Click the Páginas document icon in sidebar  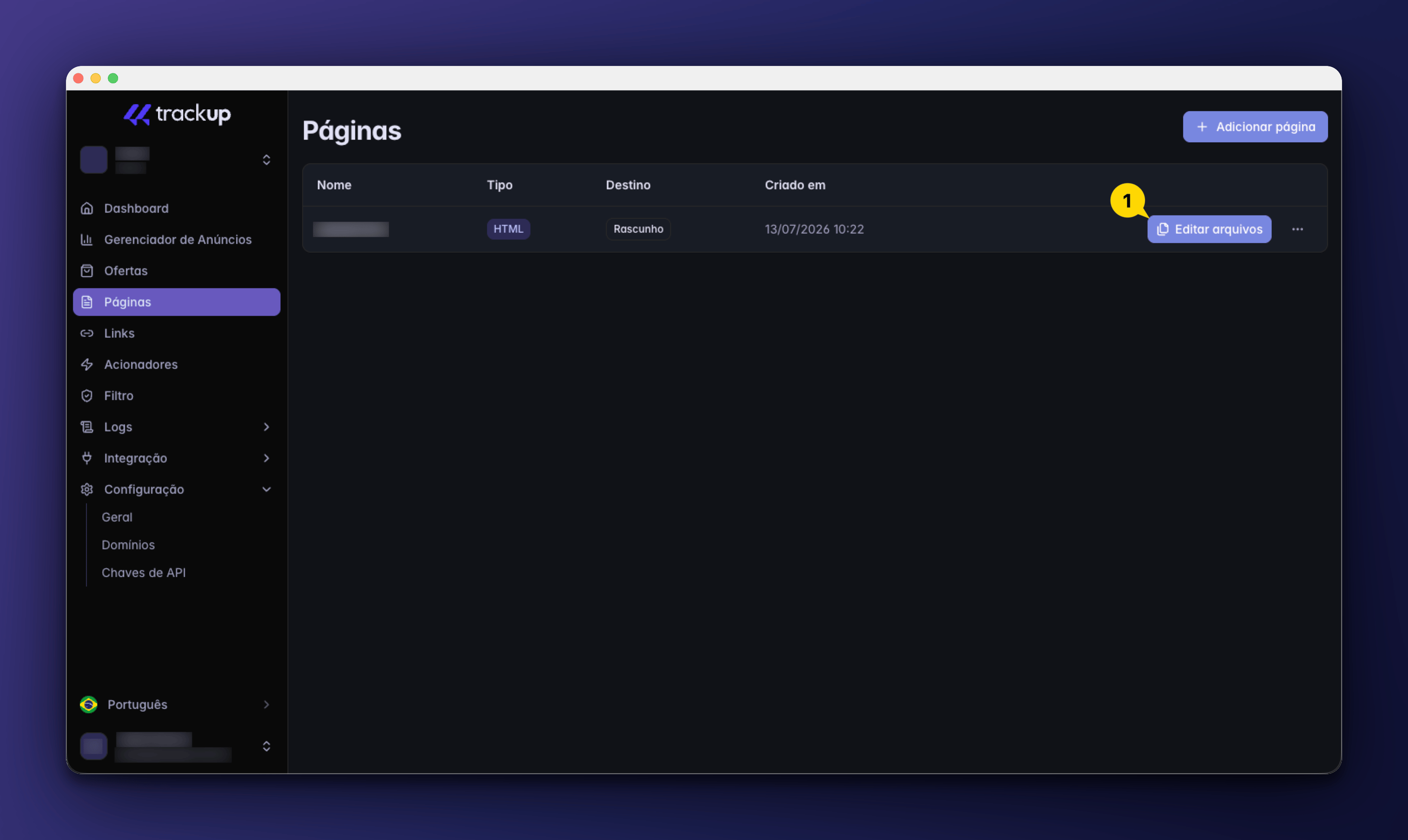(87, 302)
